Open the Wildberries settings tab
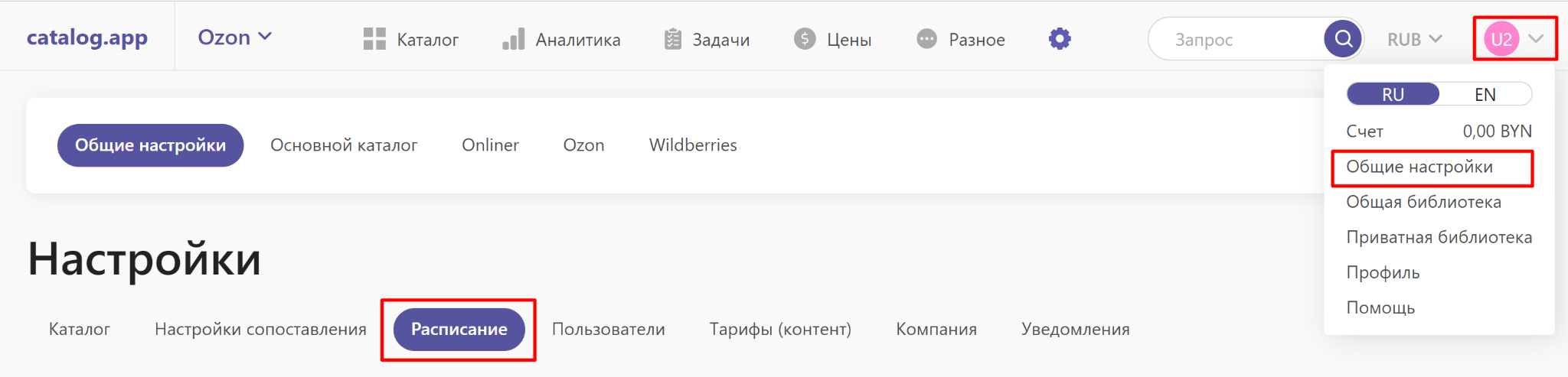The width and height of the screenshot is (1568, 377). click(692, 145)
